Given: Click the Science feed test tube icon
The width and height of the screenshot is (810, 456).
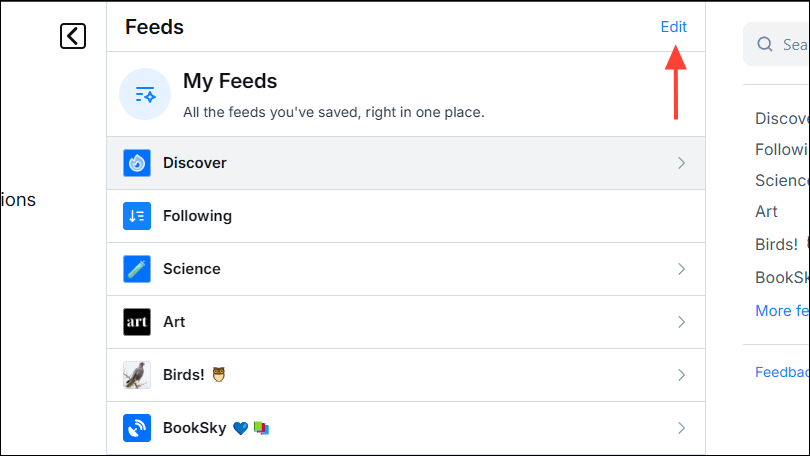Looking at the screenshot, I should (x=137, y=269).
